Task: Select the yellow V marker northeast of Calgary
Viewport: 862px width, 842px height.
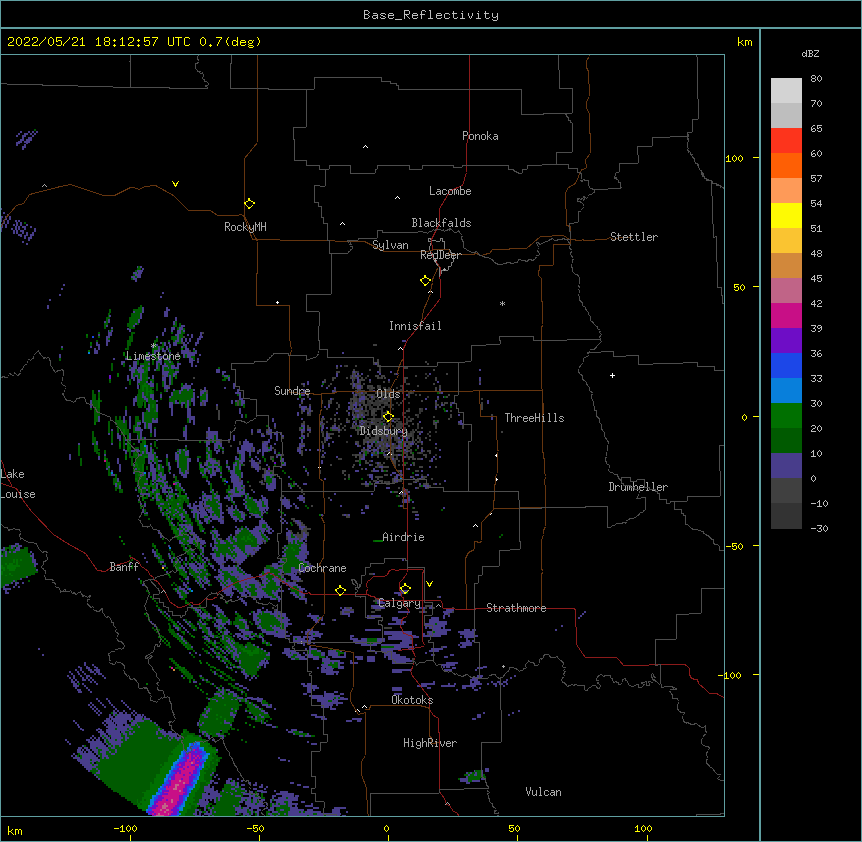Action: [x=429, y=584]
